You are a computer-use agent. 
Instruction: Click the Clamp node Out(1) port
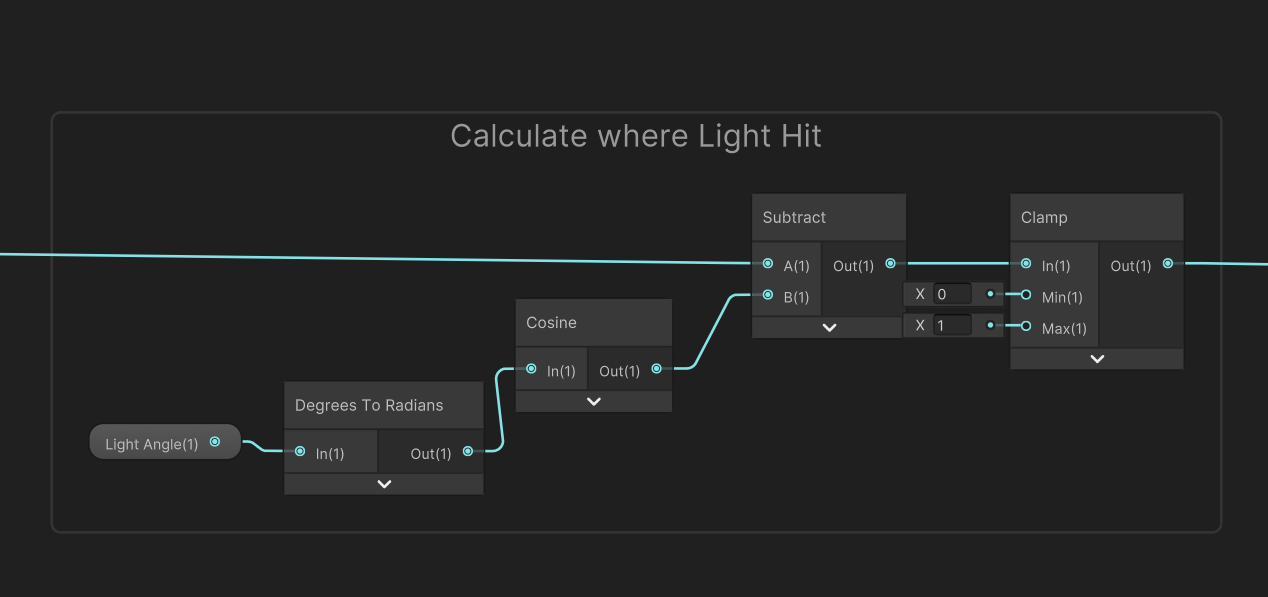(x=1168, y=264)
